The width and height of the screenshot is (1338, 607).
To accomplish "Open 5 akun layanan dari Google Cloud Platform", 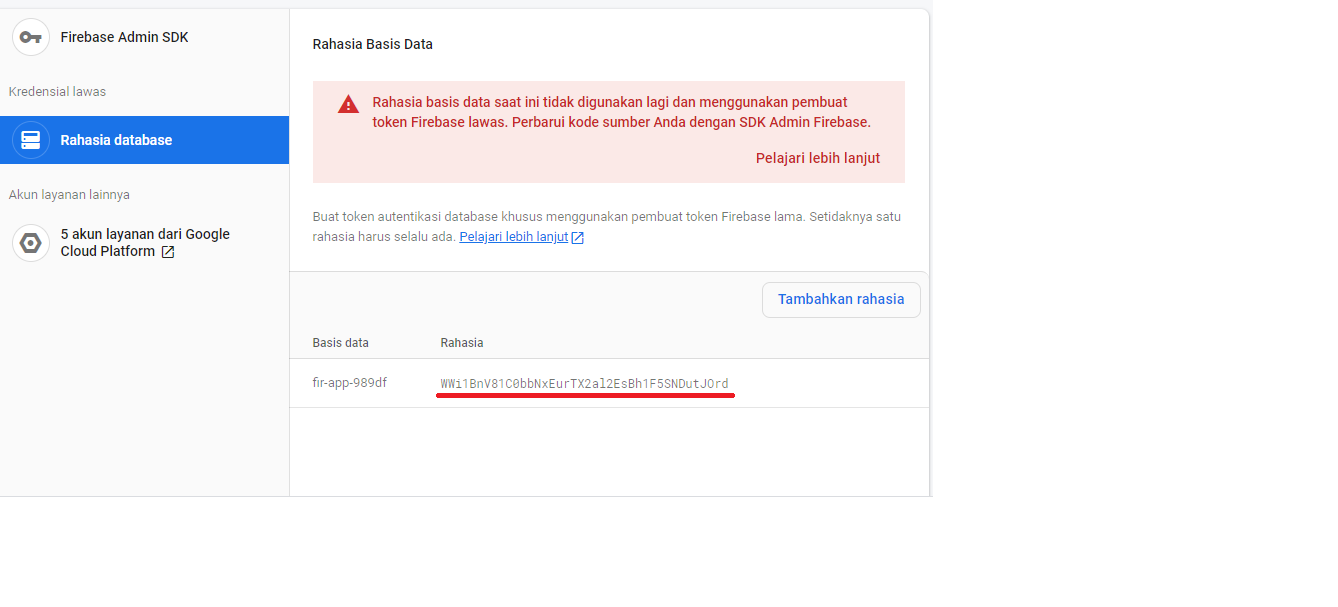I will pyautogui.click(x=145, y=242).
